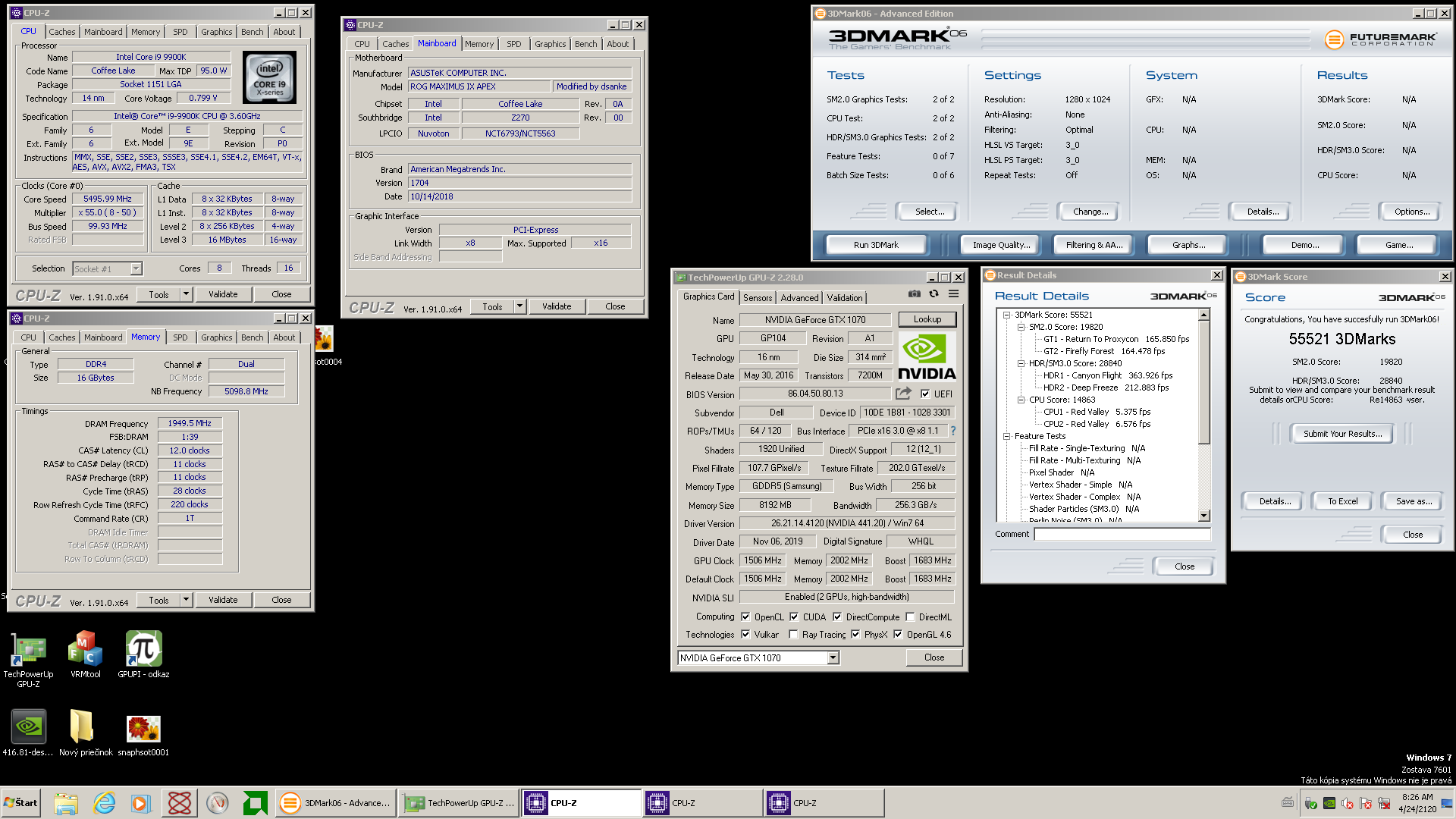Open the Socket #1 selection dropdown in CPU-Z
1456x819 pixels.
(136, 268)
